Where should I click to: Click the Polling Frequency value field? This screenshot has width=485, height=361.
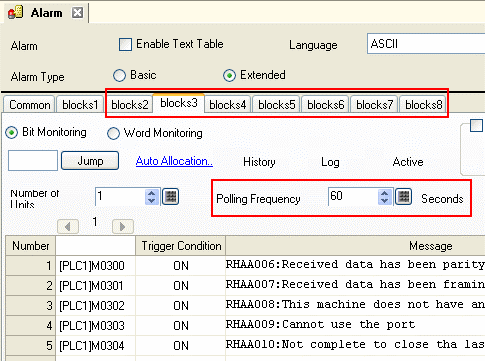(x=353, y=197)
